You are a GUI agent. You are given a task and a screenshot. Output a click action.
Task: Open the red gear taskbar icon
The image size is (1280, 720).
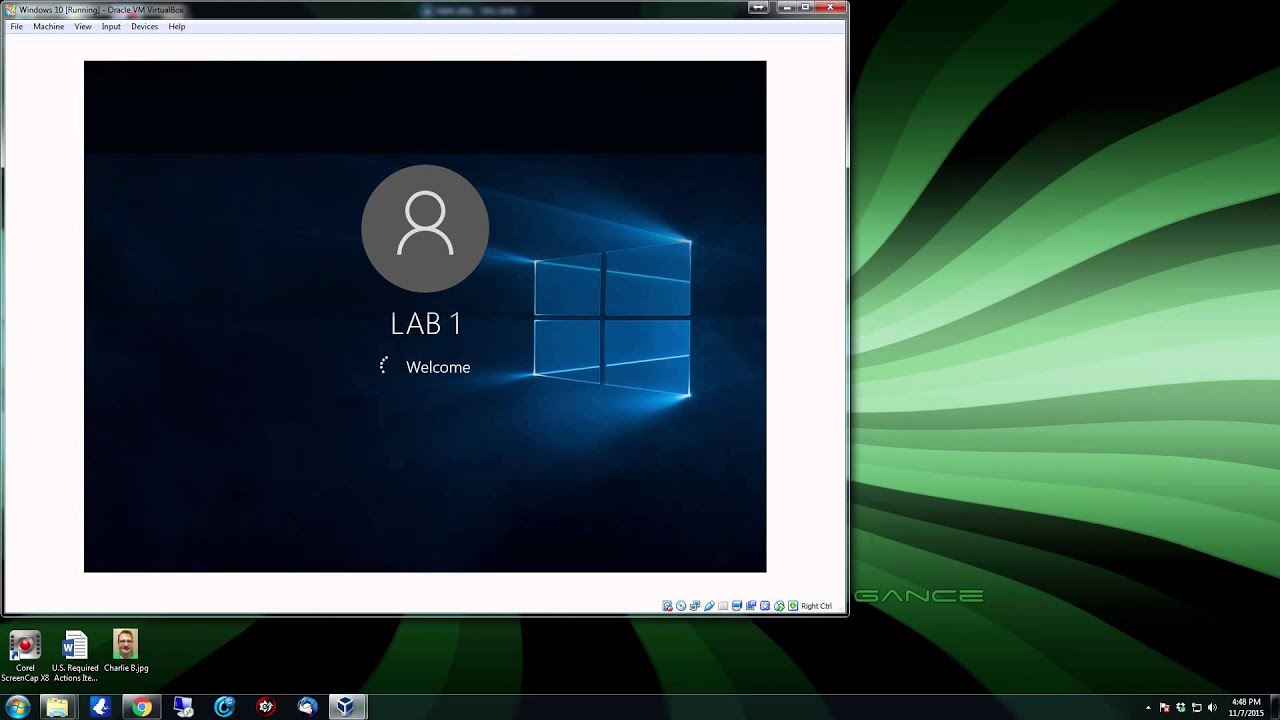click(x=266, y=707)
